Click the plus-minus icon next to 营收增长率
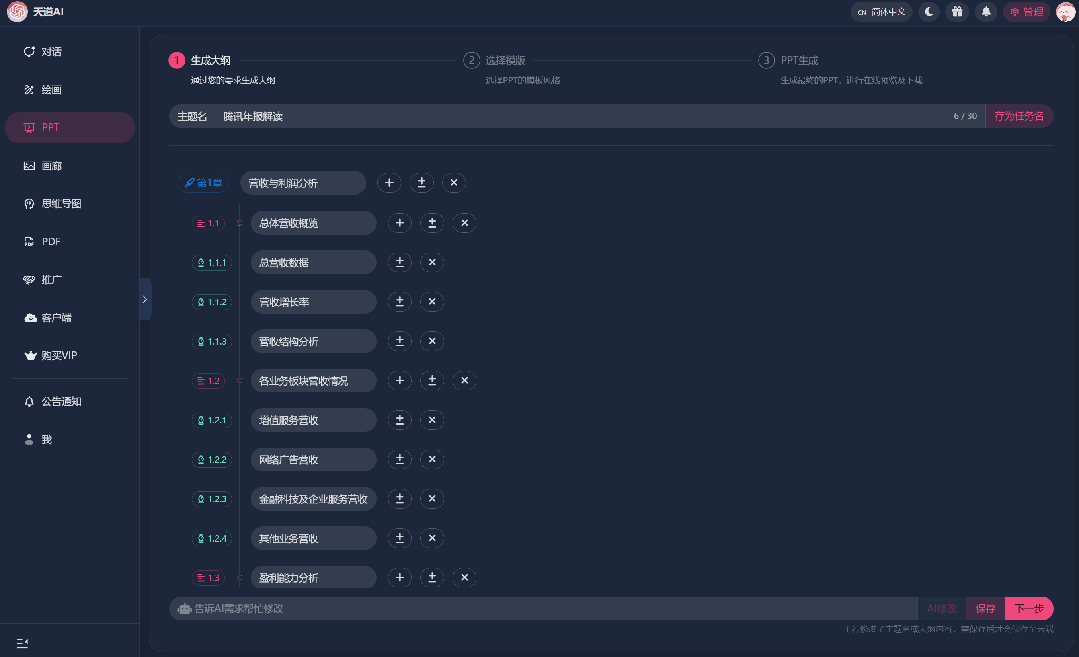This screenshot has height=657, width=1079. tap(400, 302)
